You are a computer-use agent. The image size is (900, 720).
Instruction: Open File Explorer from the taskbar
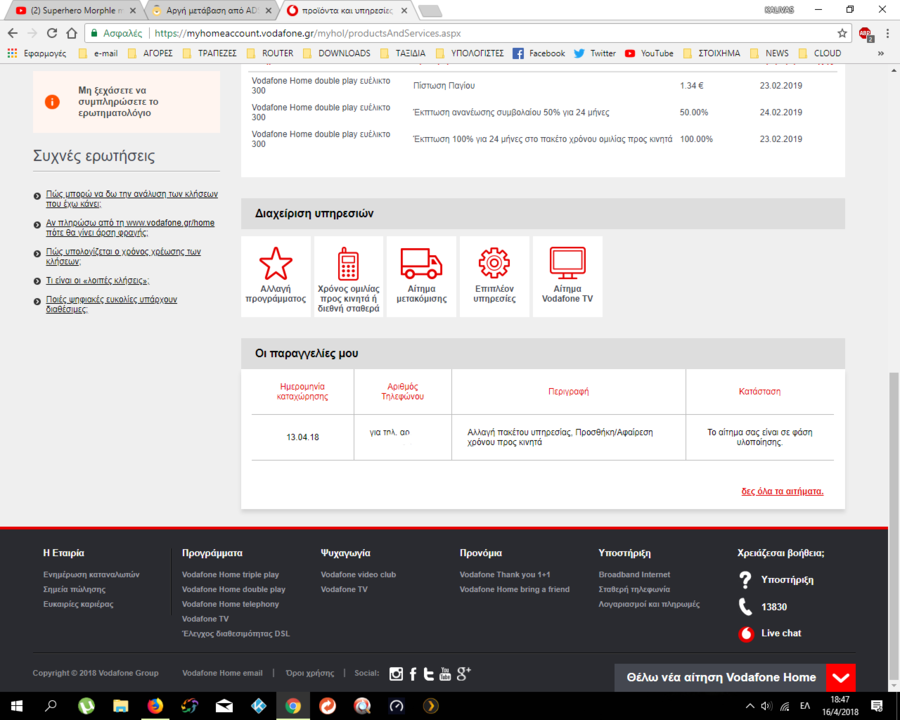click(x=121, y=706)
